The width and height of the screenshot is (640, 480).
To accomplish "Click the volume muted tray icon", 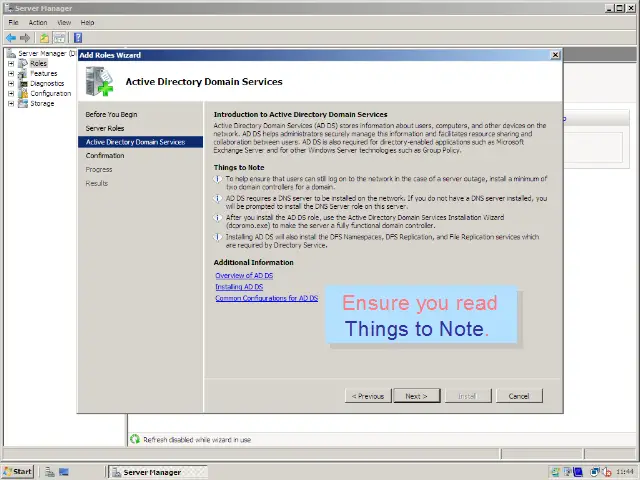I will pos(607,472).
